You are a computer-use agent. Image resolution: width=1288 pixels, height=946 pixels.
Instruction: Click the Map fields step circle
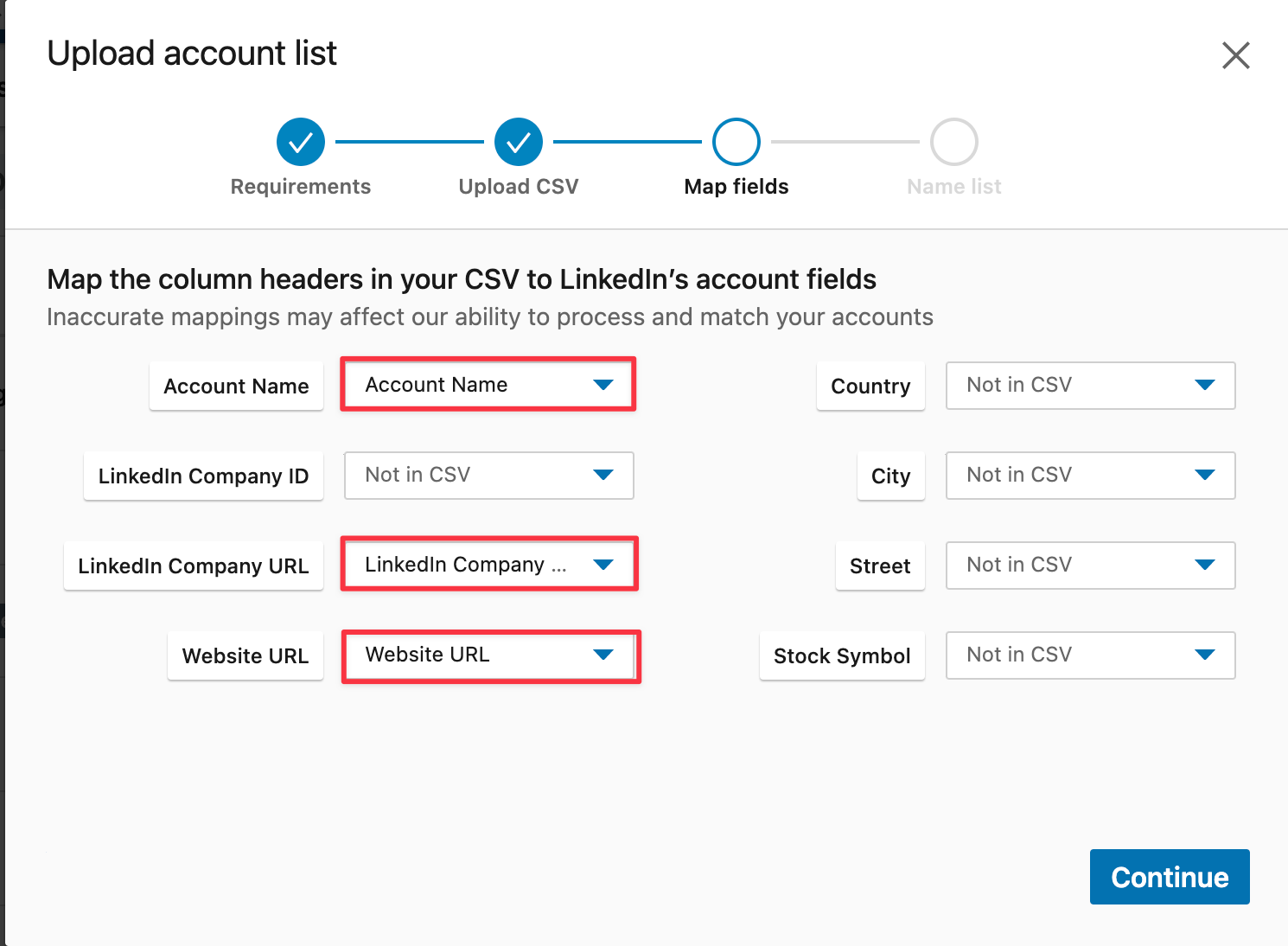(736, 142)
